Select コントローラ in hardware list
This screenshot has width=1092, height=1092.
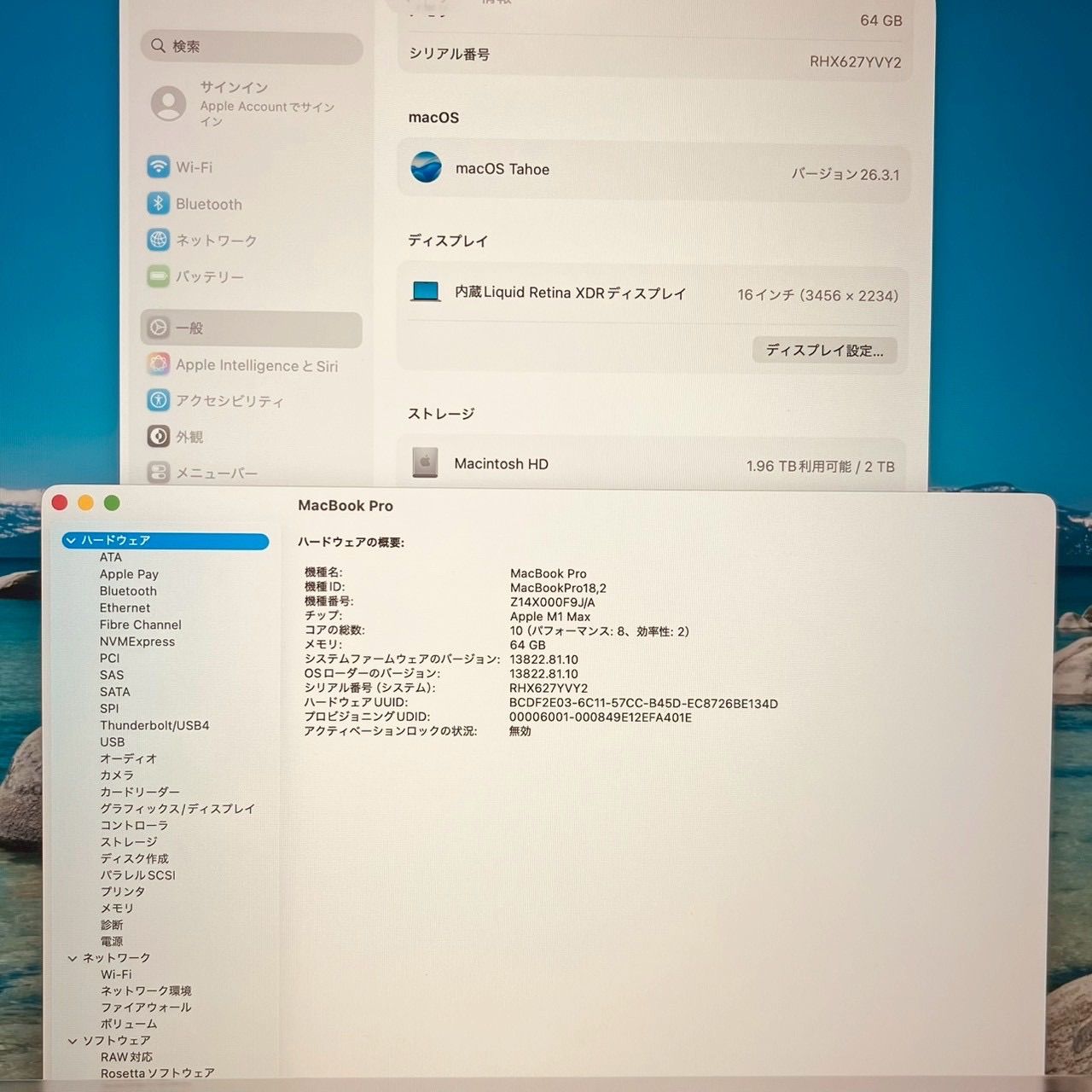(134, 825)
